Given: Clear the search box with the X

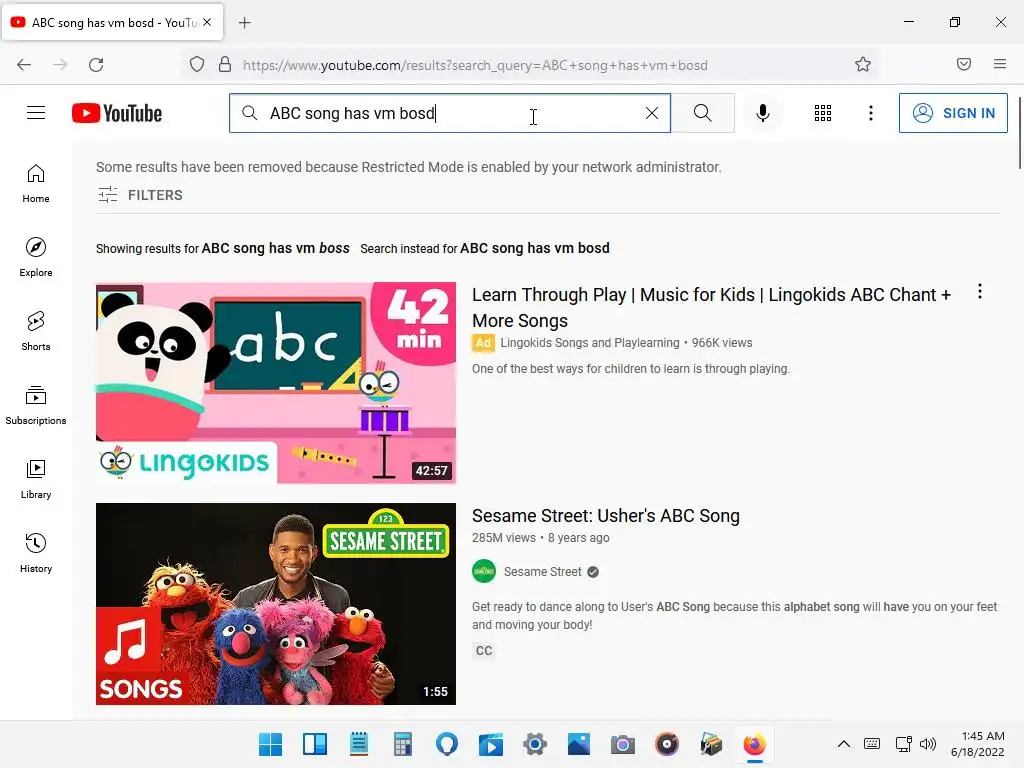Looking at the screenshot, I should [x=651, y=113].
